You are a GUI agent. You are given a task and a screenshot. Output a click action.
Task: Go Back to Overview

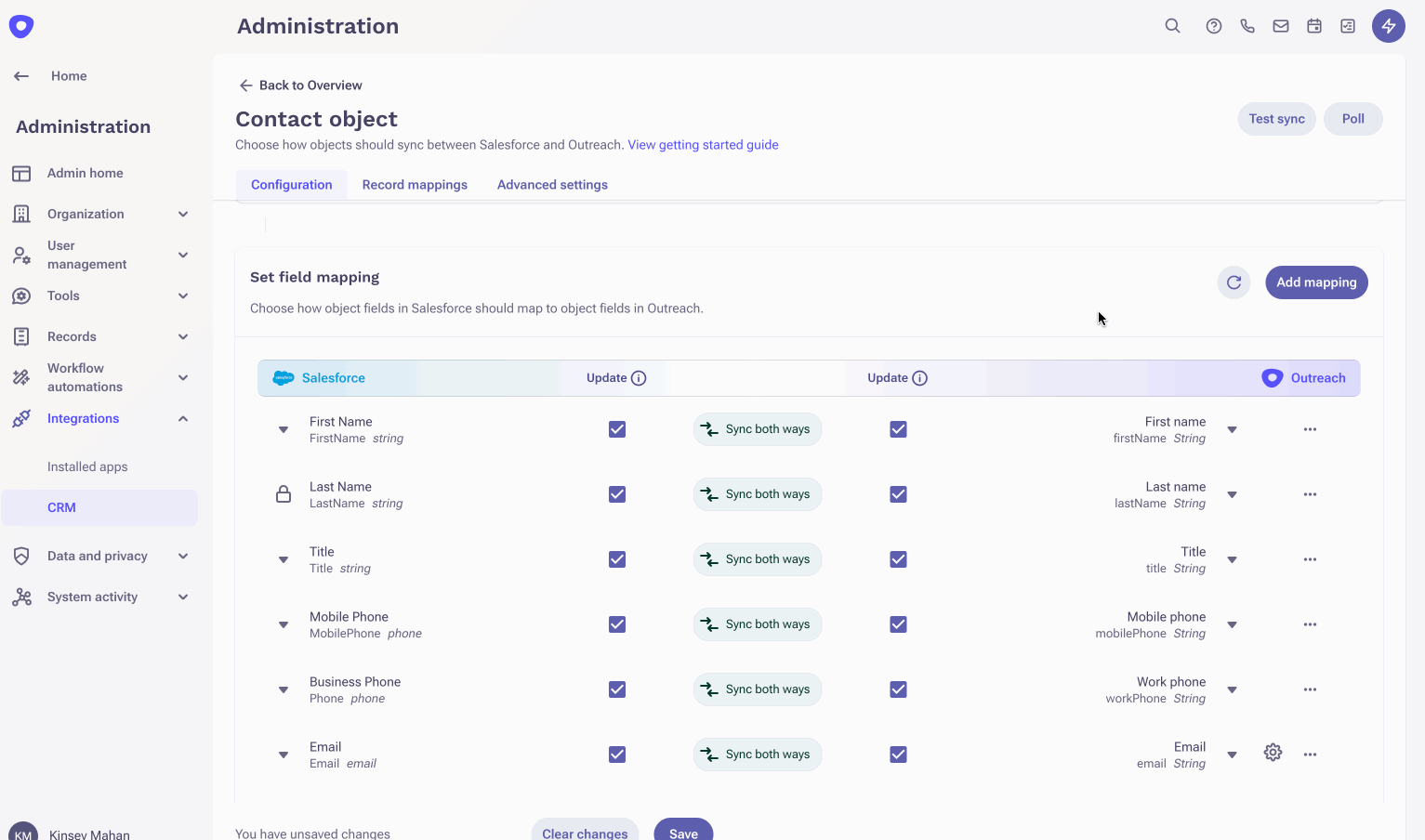[300, 85]
